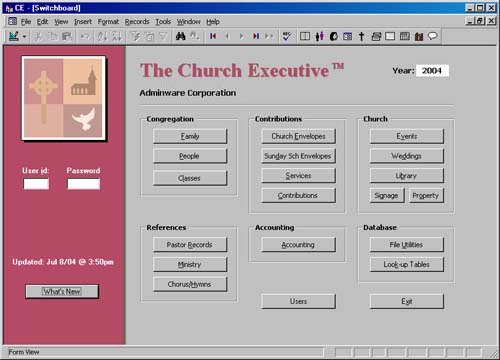Open the Events button
Screen dimensions: 500x360
click(407, 136)
